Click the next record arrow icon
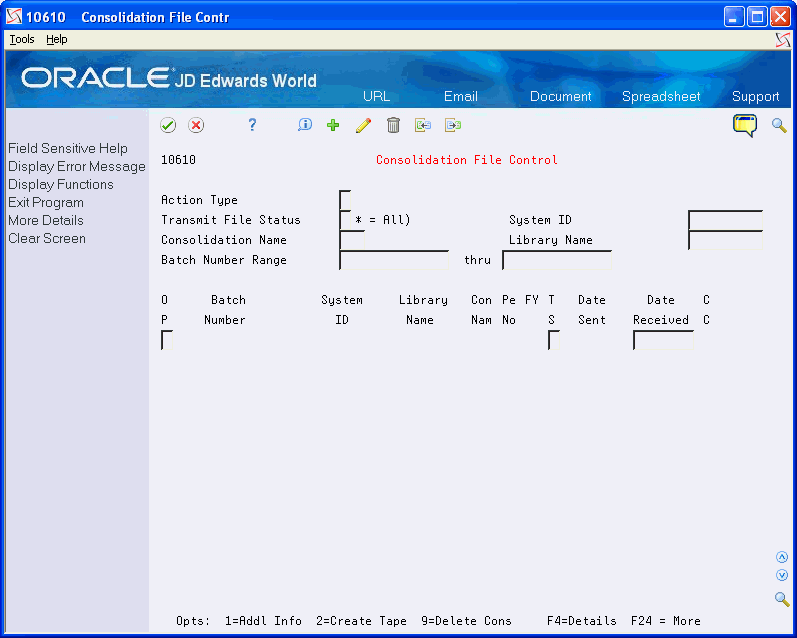 (x=453, y=125)
